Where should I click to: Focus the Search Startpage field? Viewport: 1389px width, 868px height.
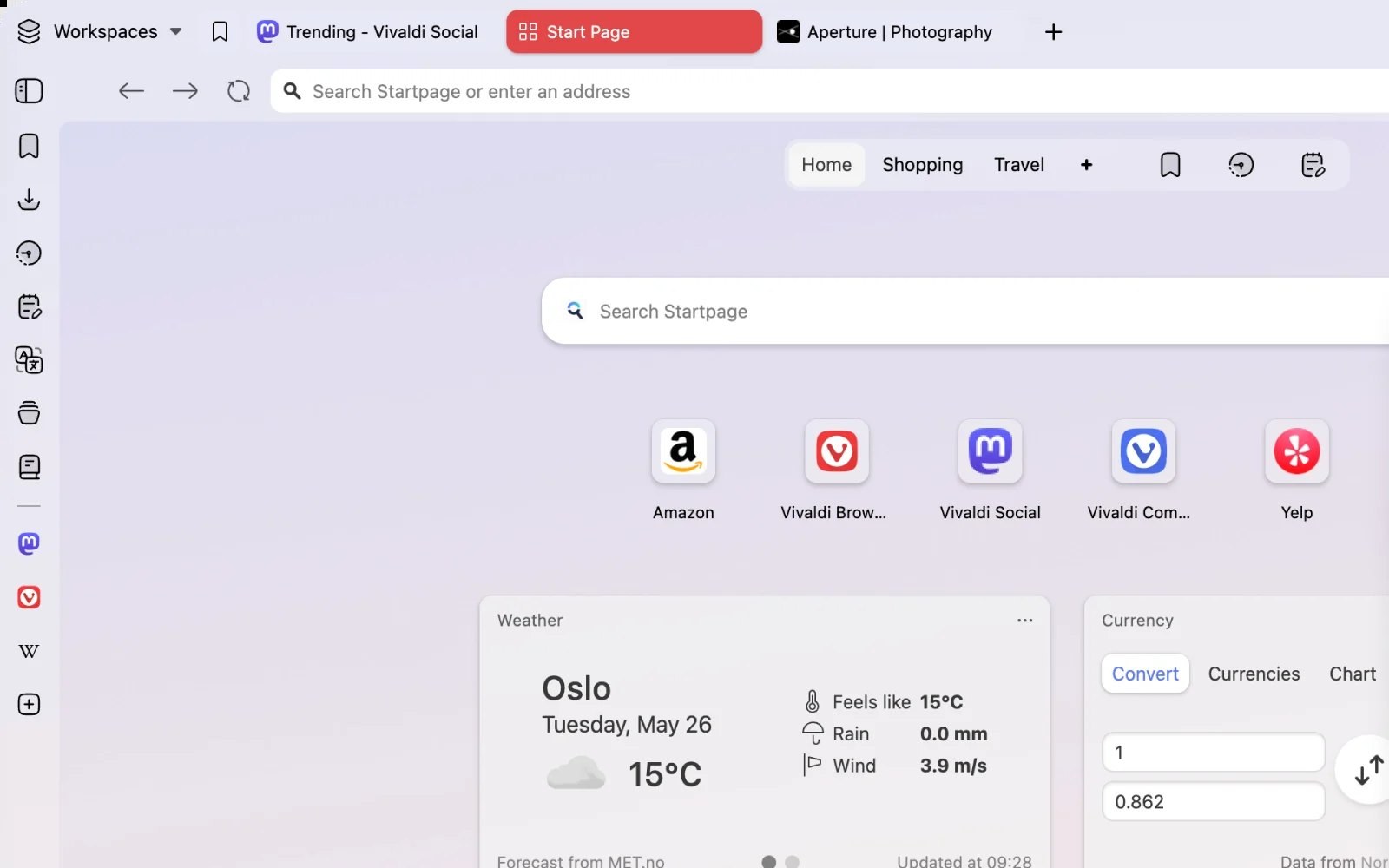965,312
